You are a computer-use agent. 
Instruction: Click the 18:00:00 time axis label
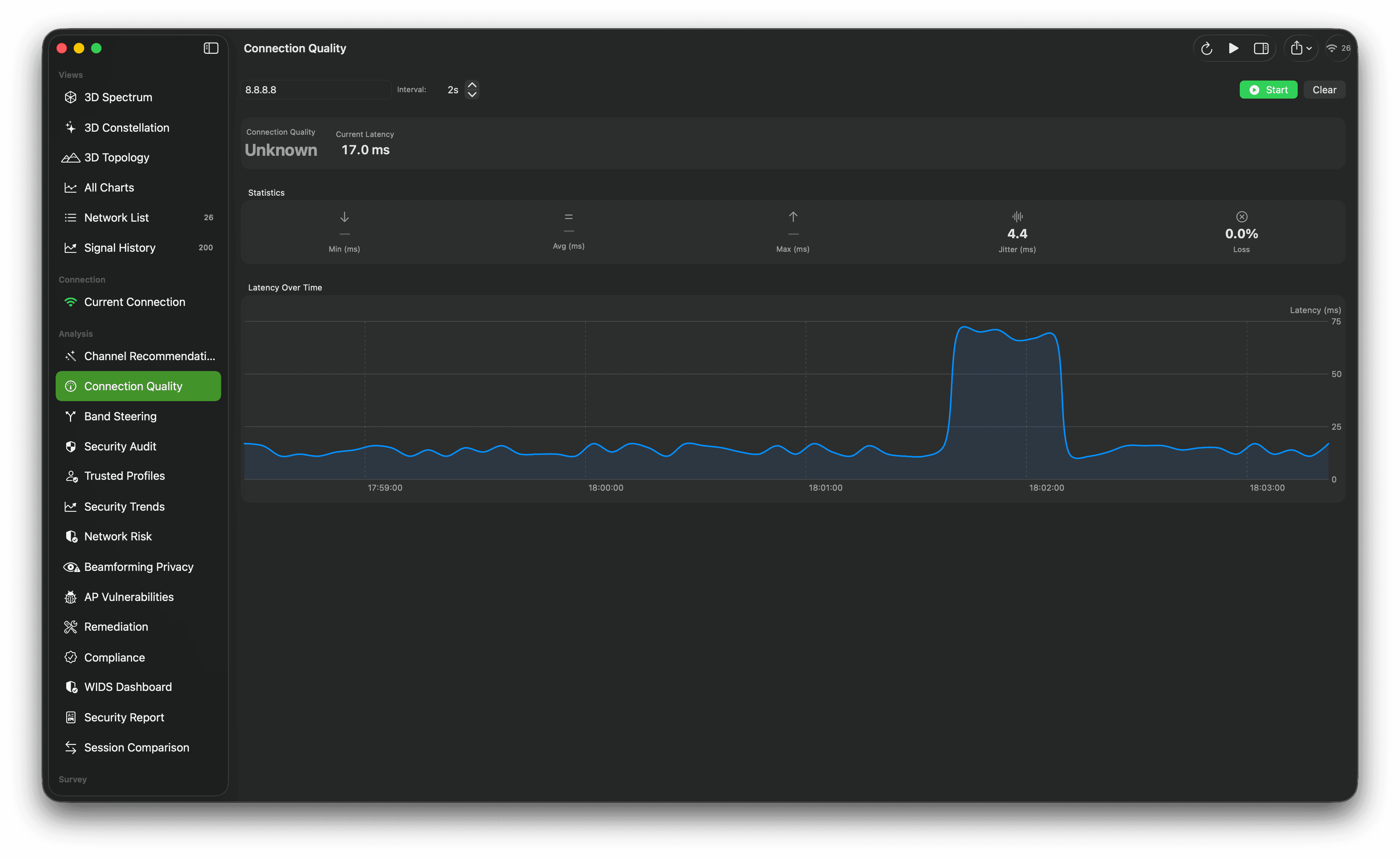point(606,488)
